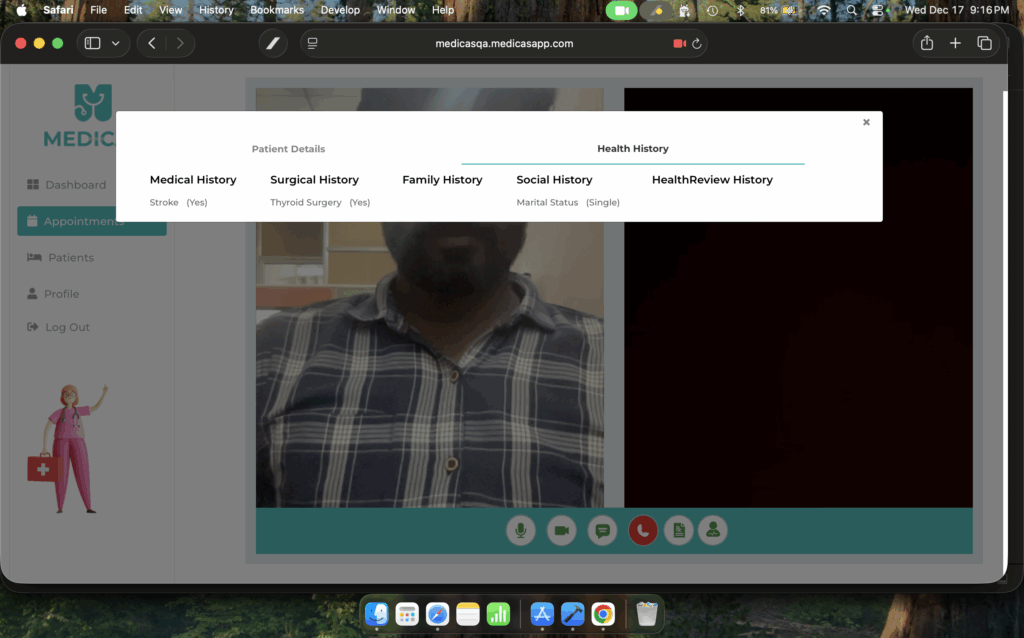This screenshot has width=1024, height=638.
Task: Go back with Safari back arrow
Action: (152, 43)
